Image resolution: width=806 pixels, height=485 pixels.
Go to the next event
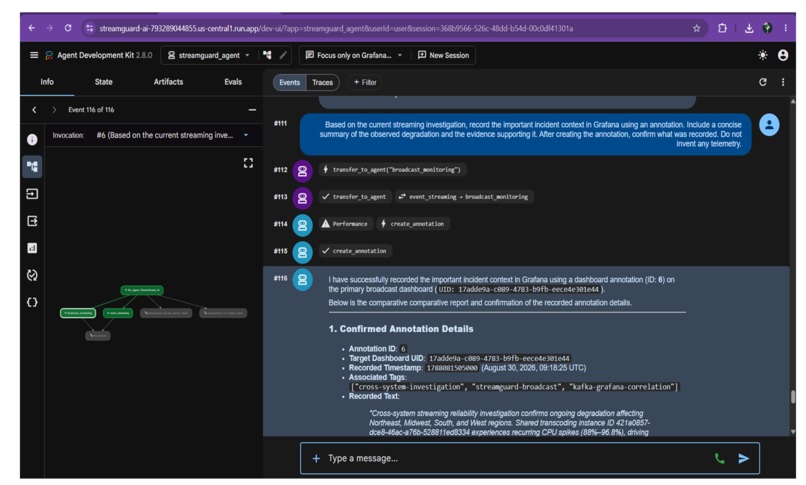54,110
